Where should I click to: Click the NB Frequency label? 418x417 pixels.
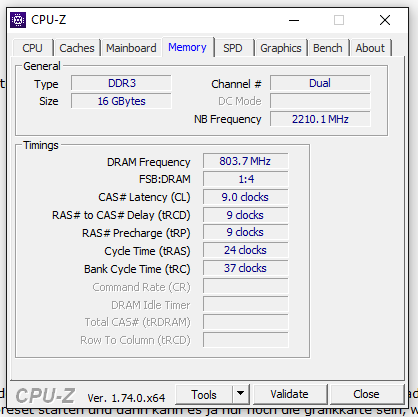click(x=228, y=119)
